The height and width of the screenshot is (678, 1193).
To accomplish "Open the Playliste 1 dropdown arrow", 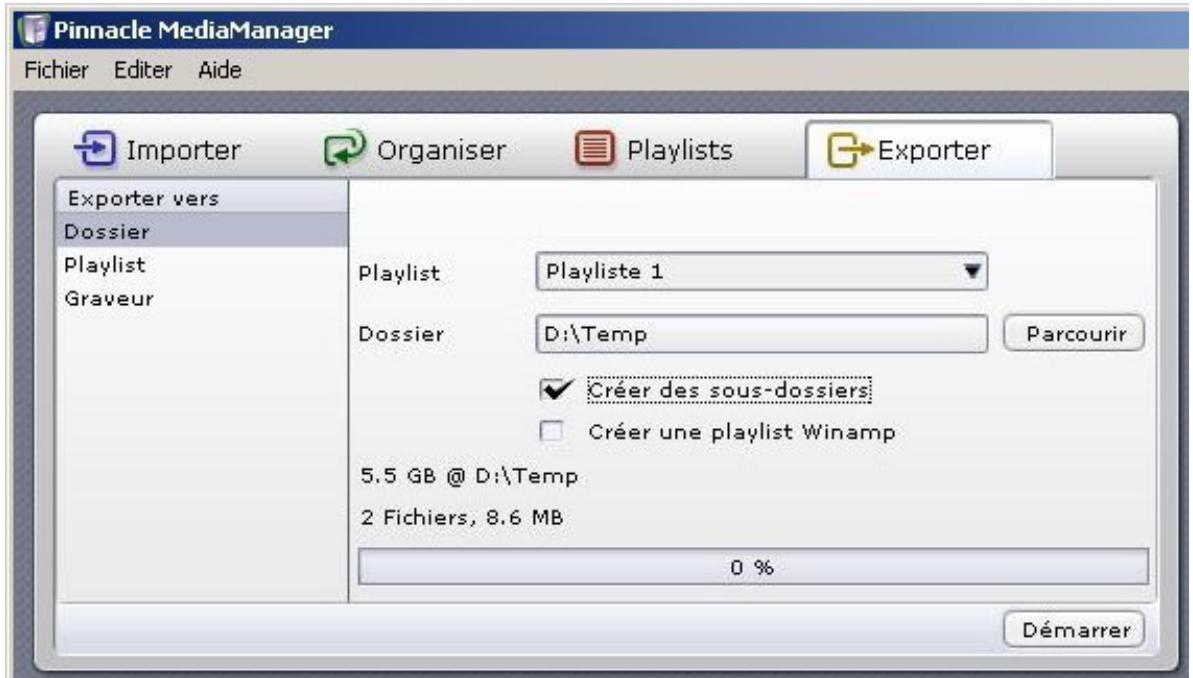I will [x=972, y=271].
